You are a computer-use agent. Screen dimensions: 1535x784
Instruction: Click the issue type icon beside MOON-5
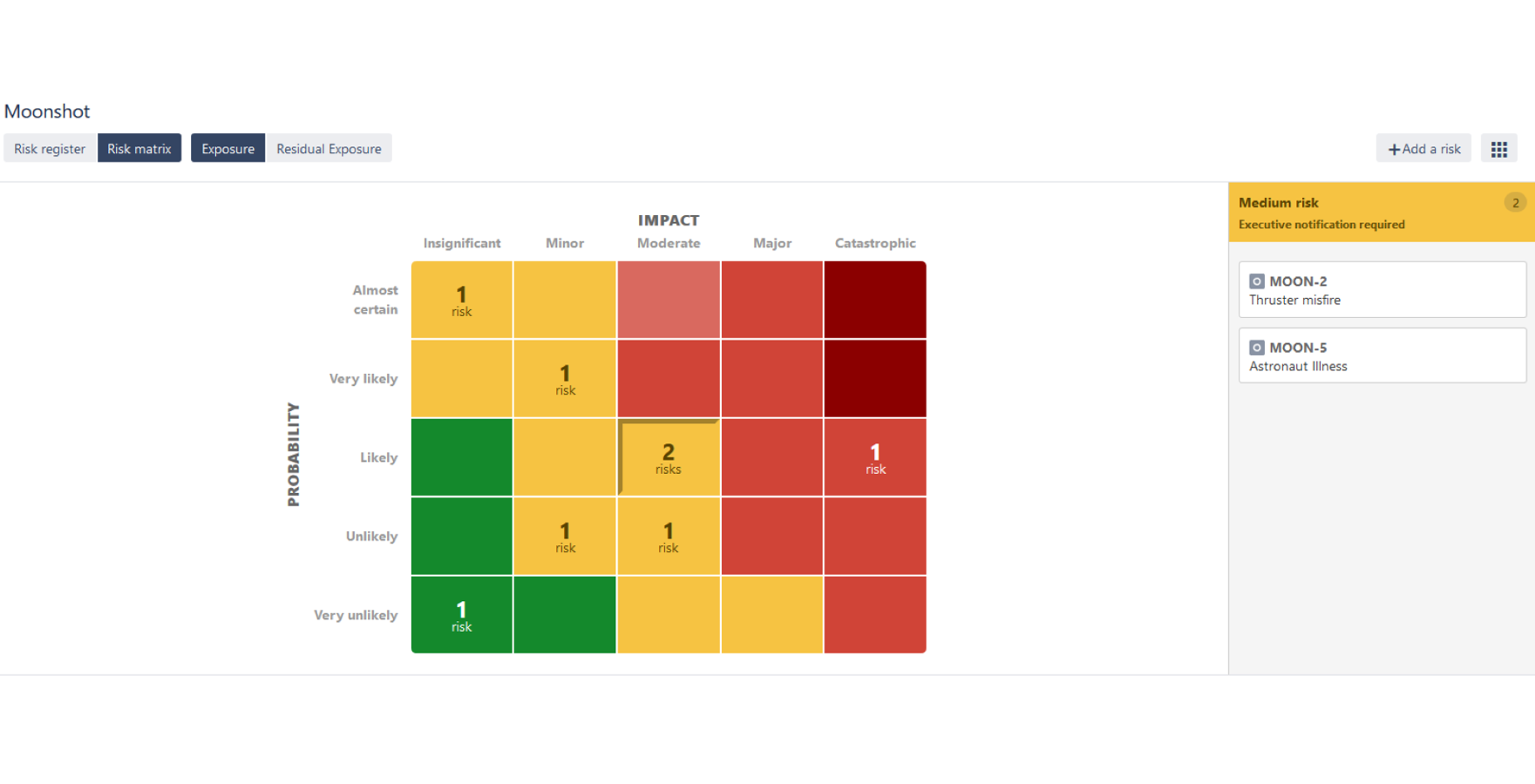pyautogui.click(x=1256, y=347)
